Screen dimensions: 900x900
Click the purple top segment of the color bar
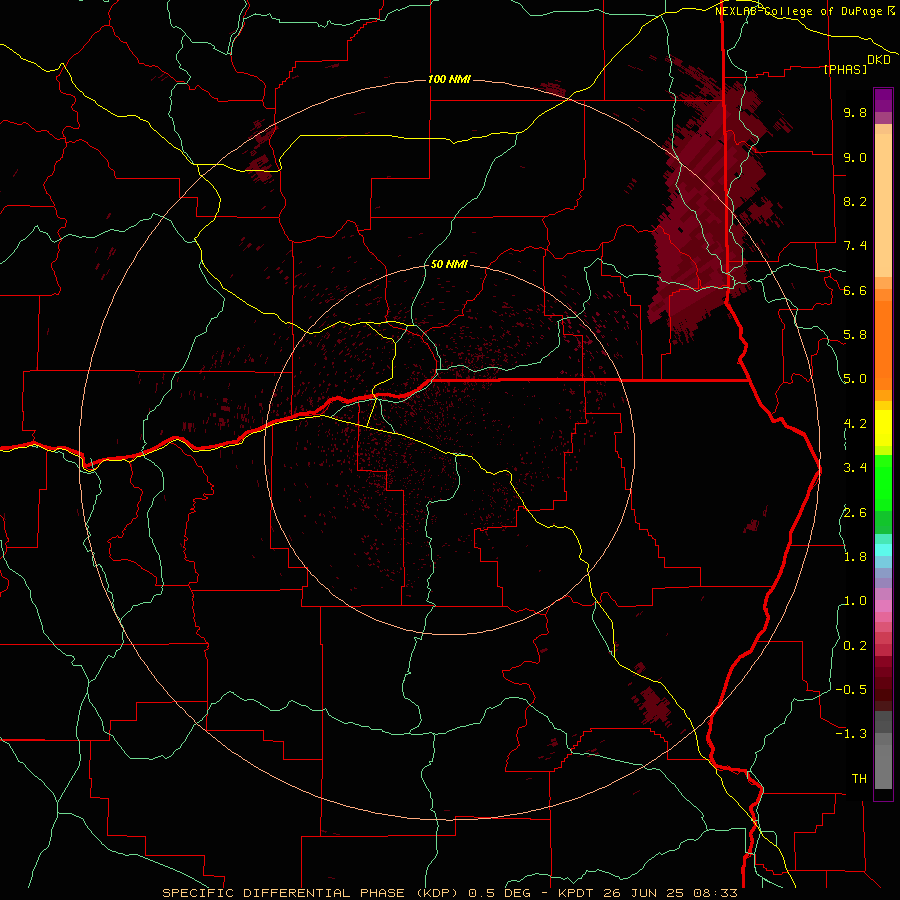(x=883, y=100)
